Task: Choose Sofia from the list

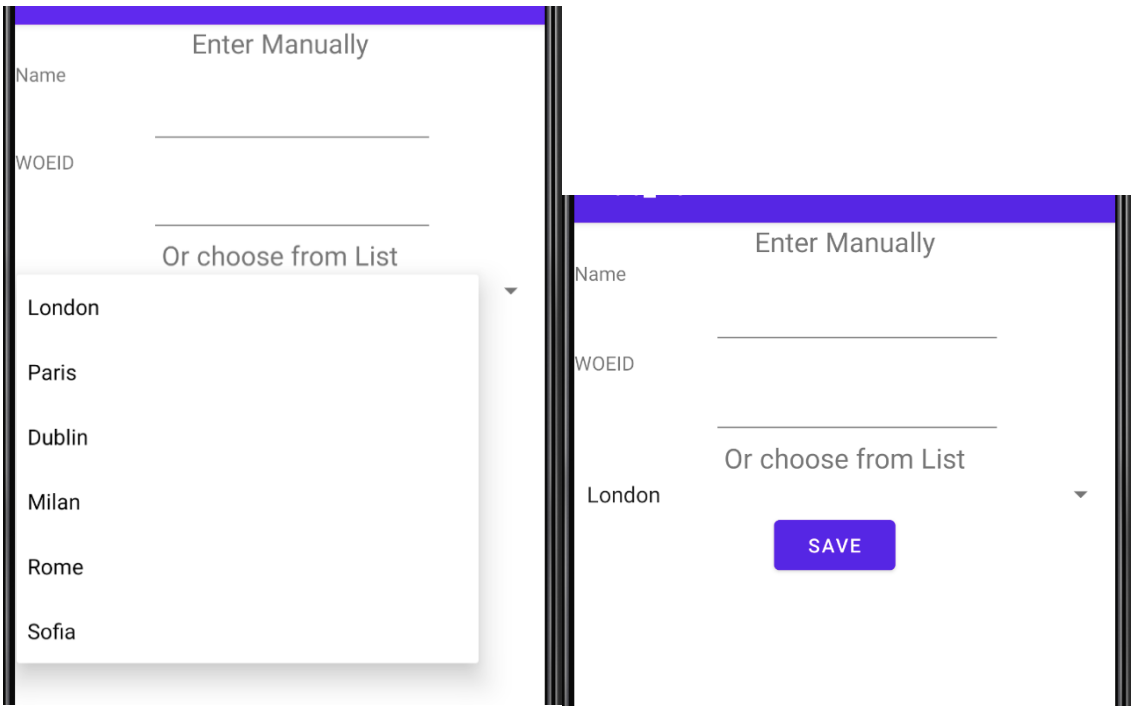Action: pos(53,631)
